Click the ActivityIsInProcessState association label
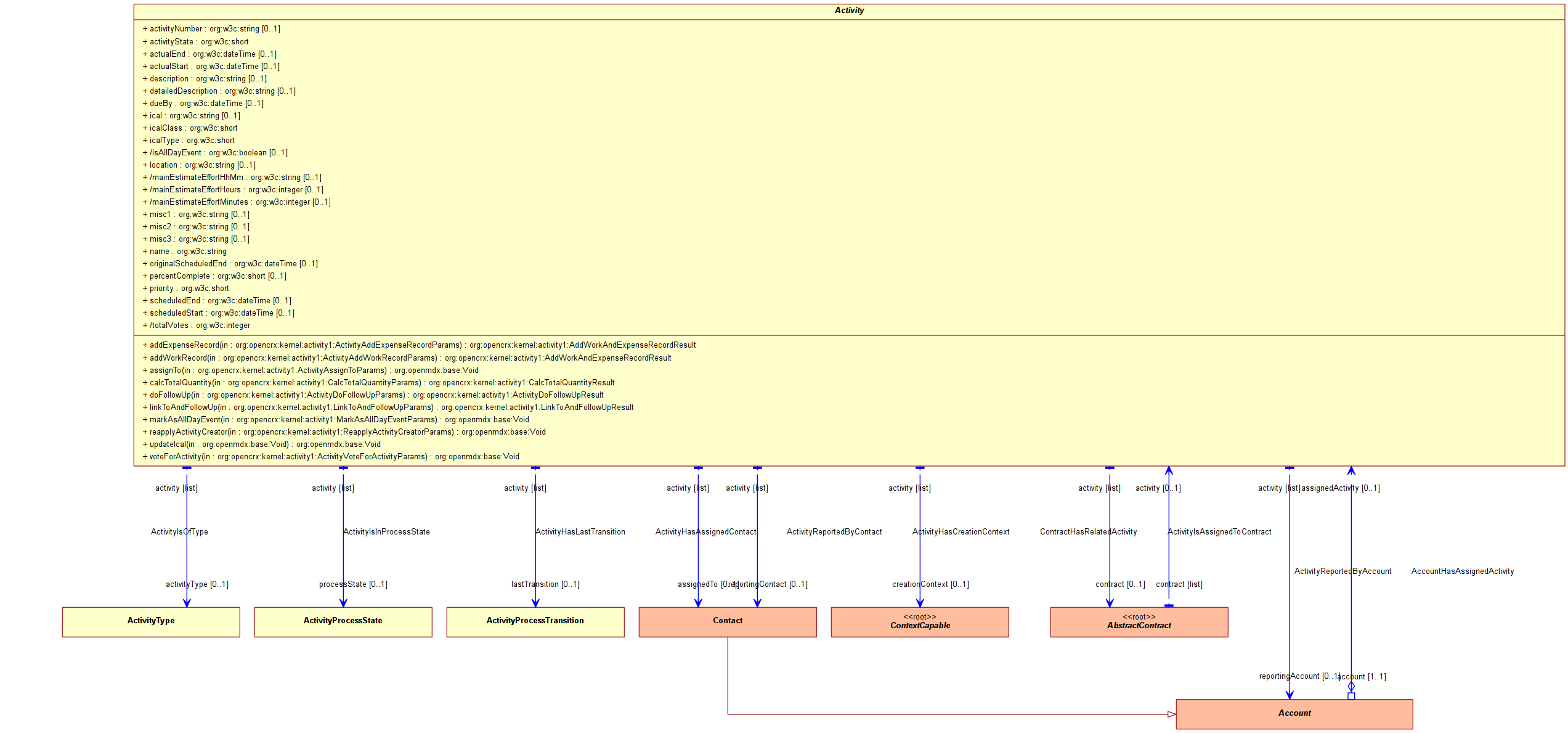This screenshot has width=1568, height=733. (x=386, y=532)
